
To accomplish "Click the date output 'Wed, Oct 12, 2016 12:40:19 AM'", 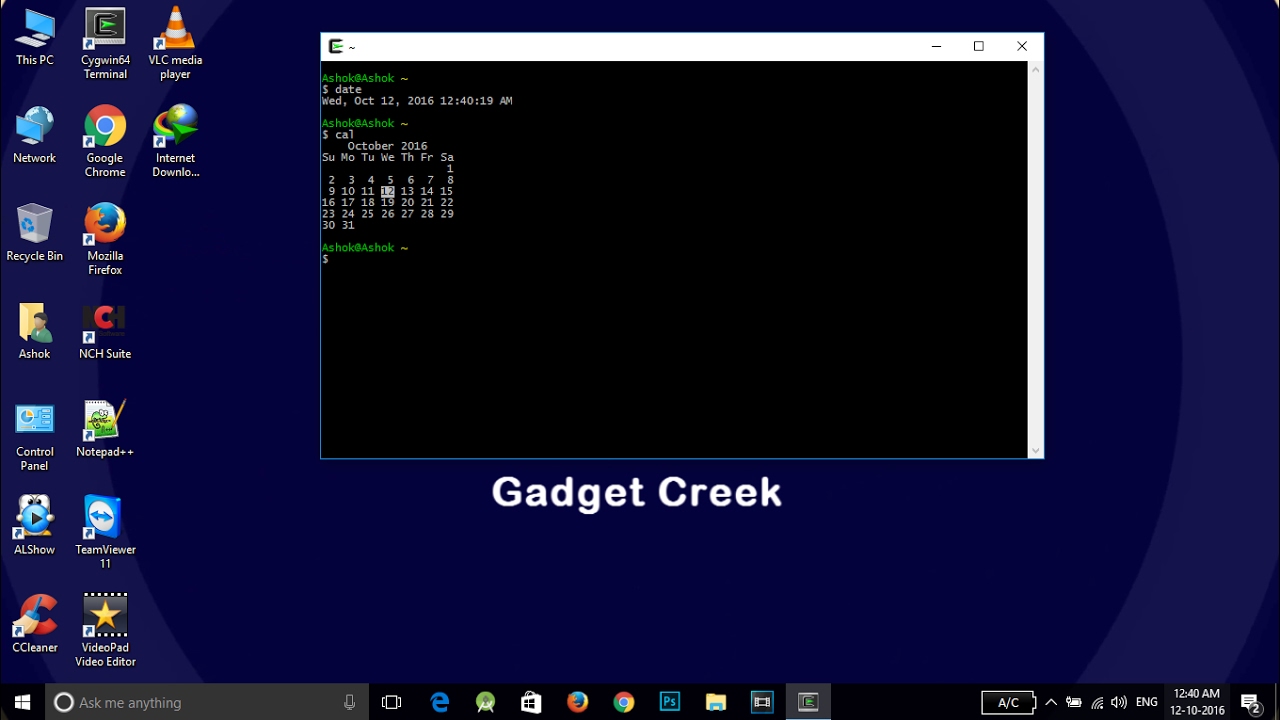I will [x=417, y=101].
